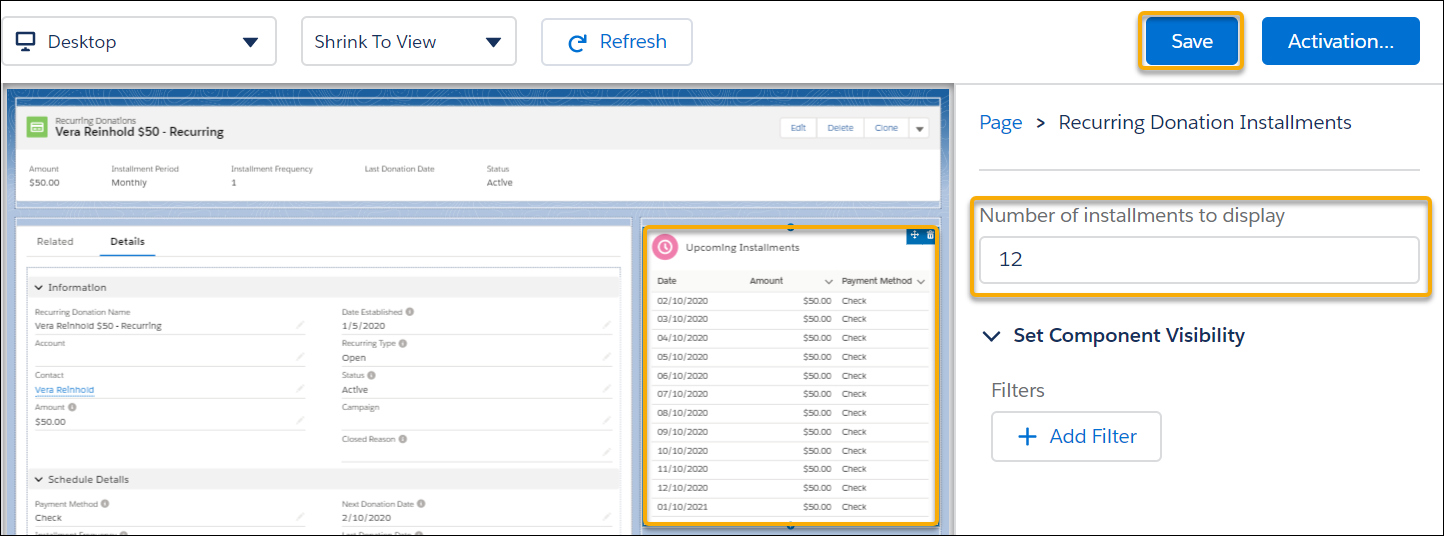Click the Recurring Type value Open
The width and height of the screenshot is (1444, 536).
click(354, 358)
